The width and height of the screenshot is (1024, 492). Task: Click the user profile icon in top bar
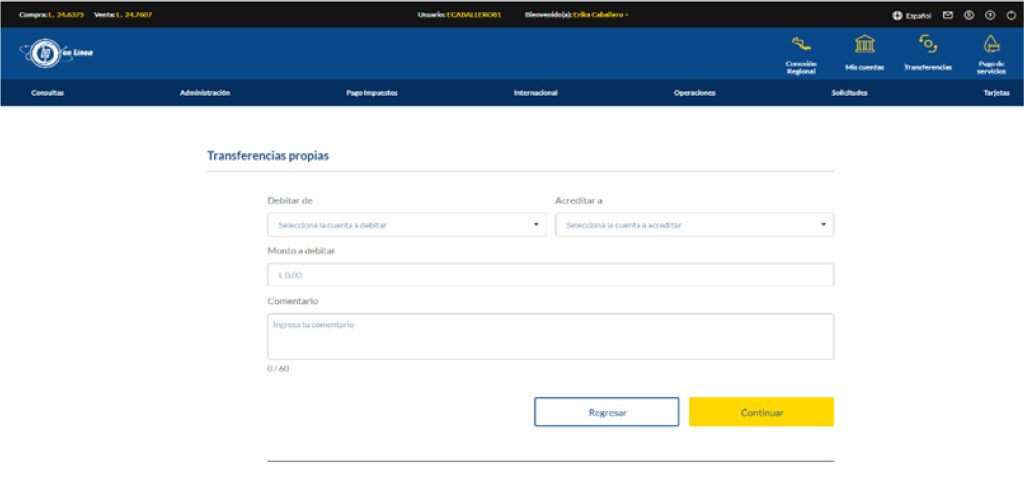pos(969,15)
